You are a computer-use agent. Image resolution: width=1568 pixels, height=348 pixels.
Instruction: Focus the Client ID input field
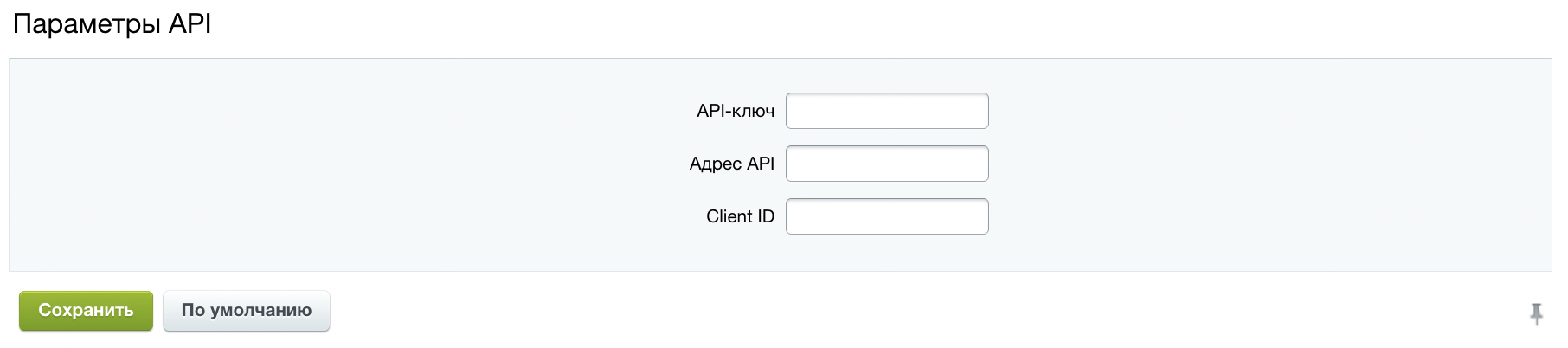click(x=887, y=216)
